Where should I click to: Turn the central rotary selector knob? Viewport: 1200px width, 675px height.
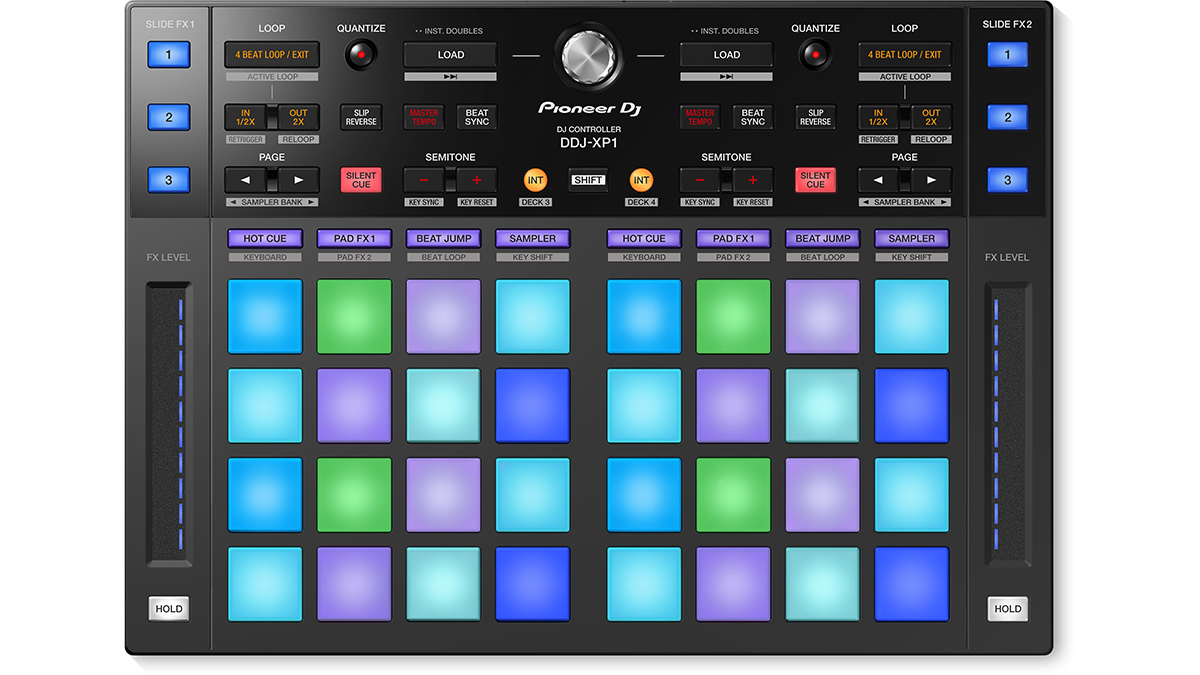pos(588,56)
